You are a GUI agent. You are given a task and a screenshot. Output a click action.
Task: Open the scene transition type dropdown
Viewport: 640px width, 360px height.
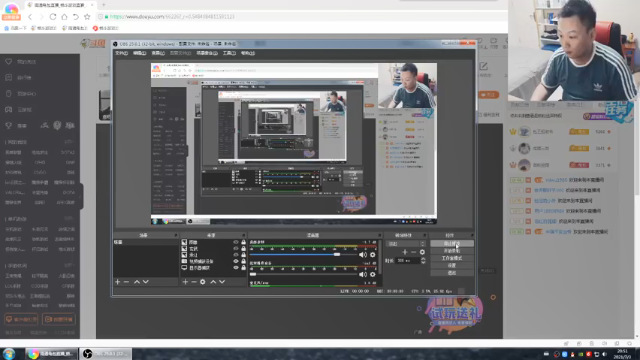pos(406,244)
